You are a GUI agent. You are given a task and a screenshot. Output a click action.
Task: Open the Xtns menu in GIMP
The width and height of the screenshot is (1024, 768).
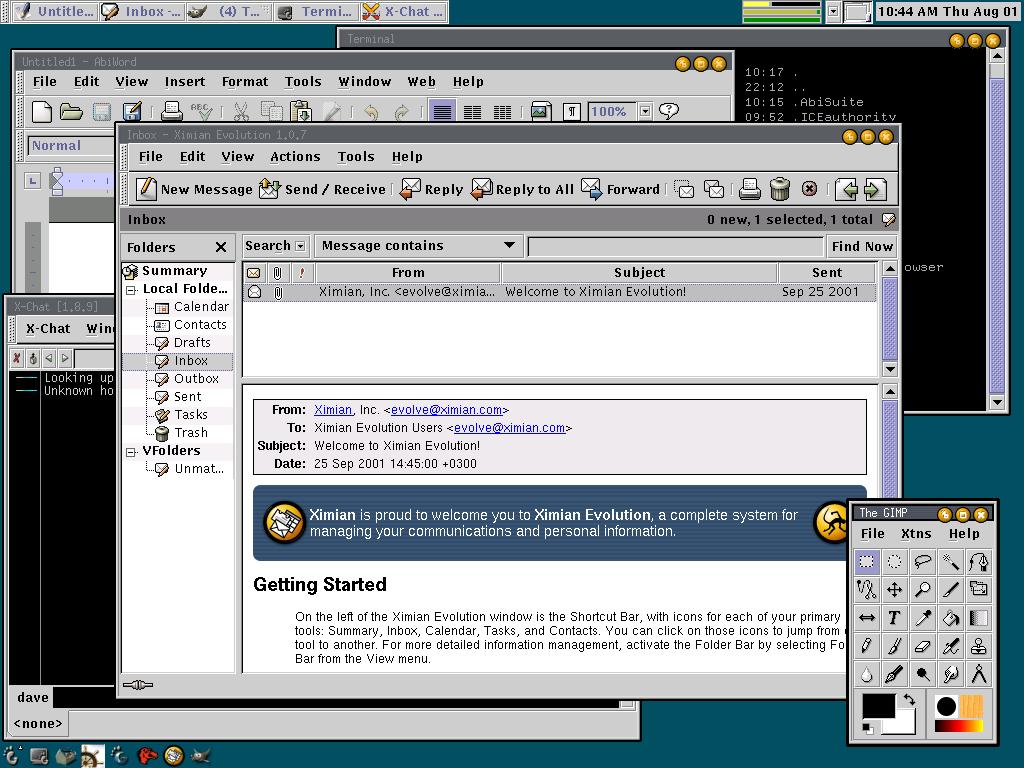916,534
